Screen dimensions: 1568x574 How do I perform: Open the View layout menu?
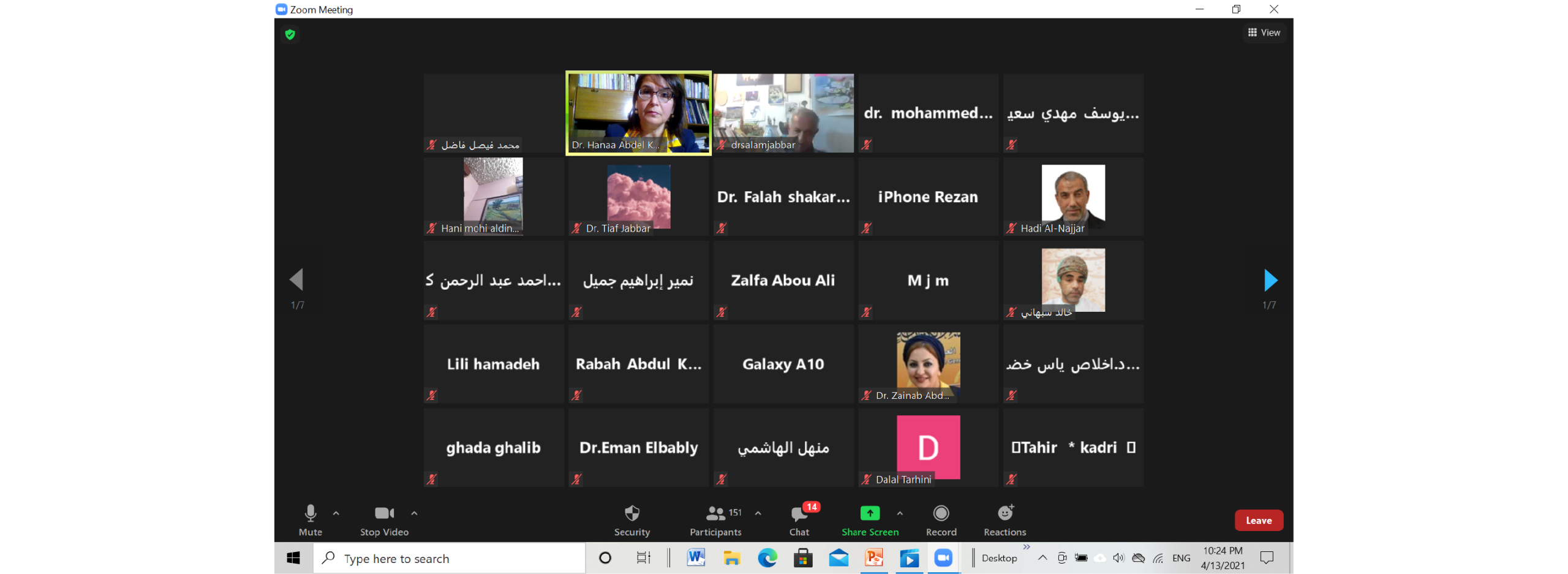click(x=1265, y=32)
